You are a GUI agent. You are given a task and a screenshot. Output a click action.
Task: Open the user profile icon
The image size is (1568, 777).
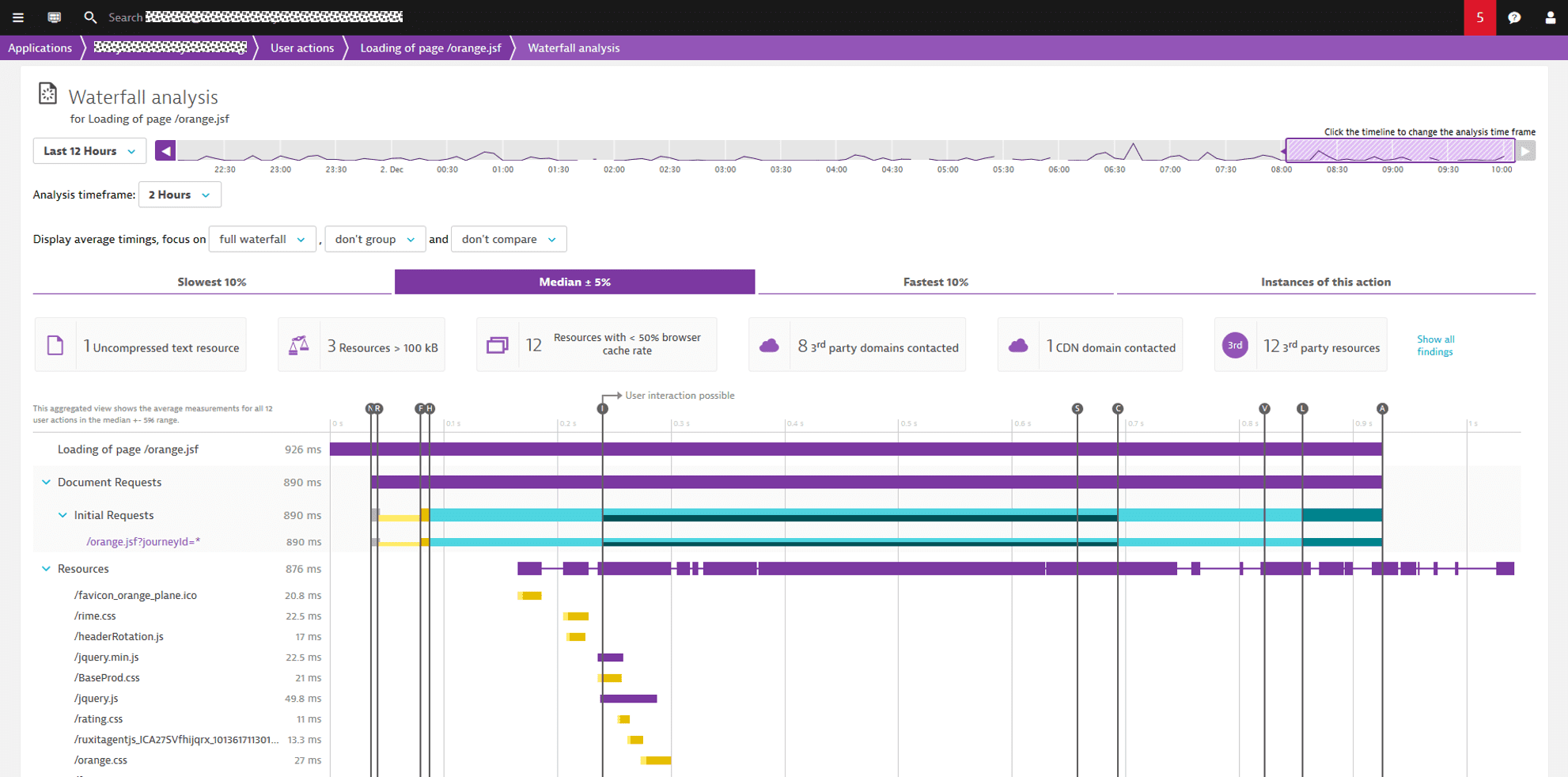tap(1548, 17)
